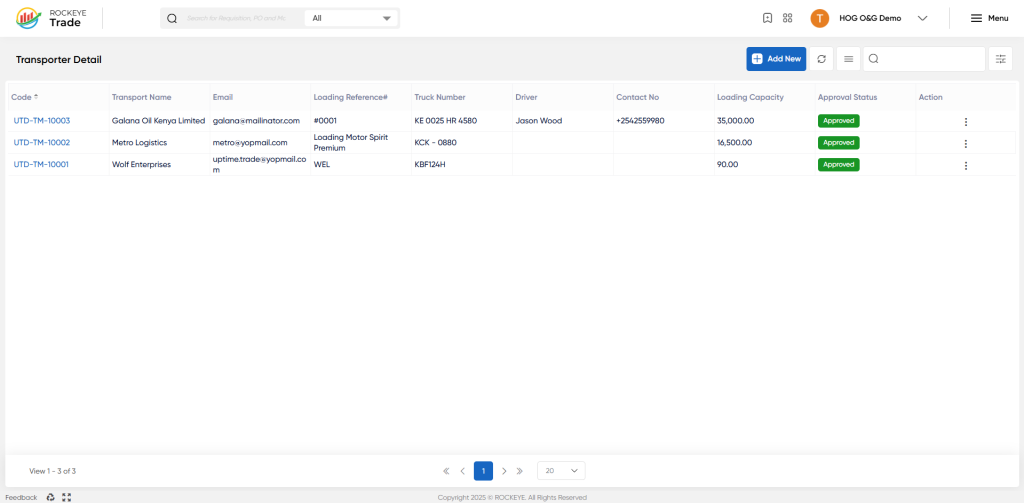Click truck number KCK - 0880
The width and height of the screenshot is (1024, 503).
pyautogui.click(x=436, y=142)
